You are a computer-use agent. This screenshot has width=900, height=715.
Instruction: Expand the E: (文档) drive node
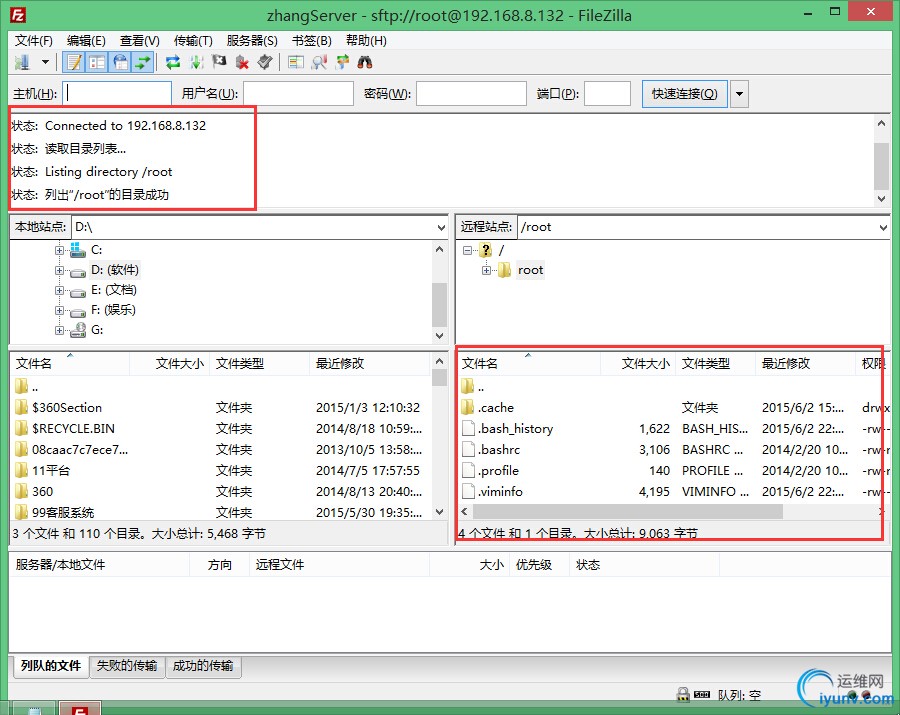click(59, 290)
